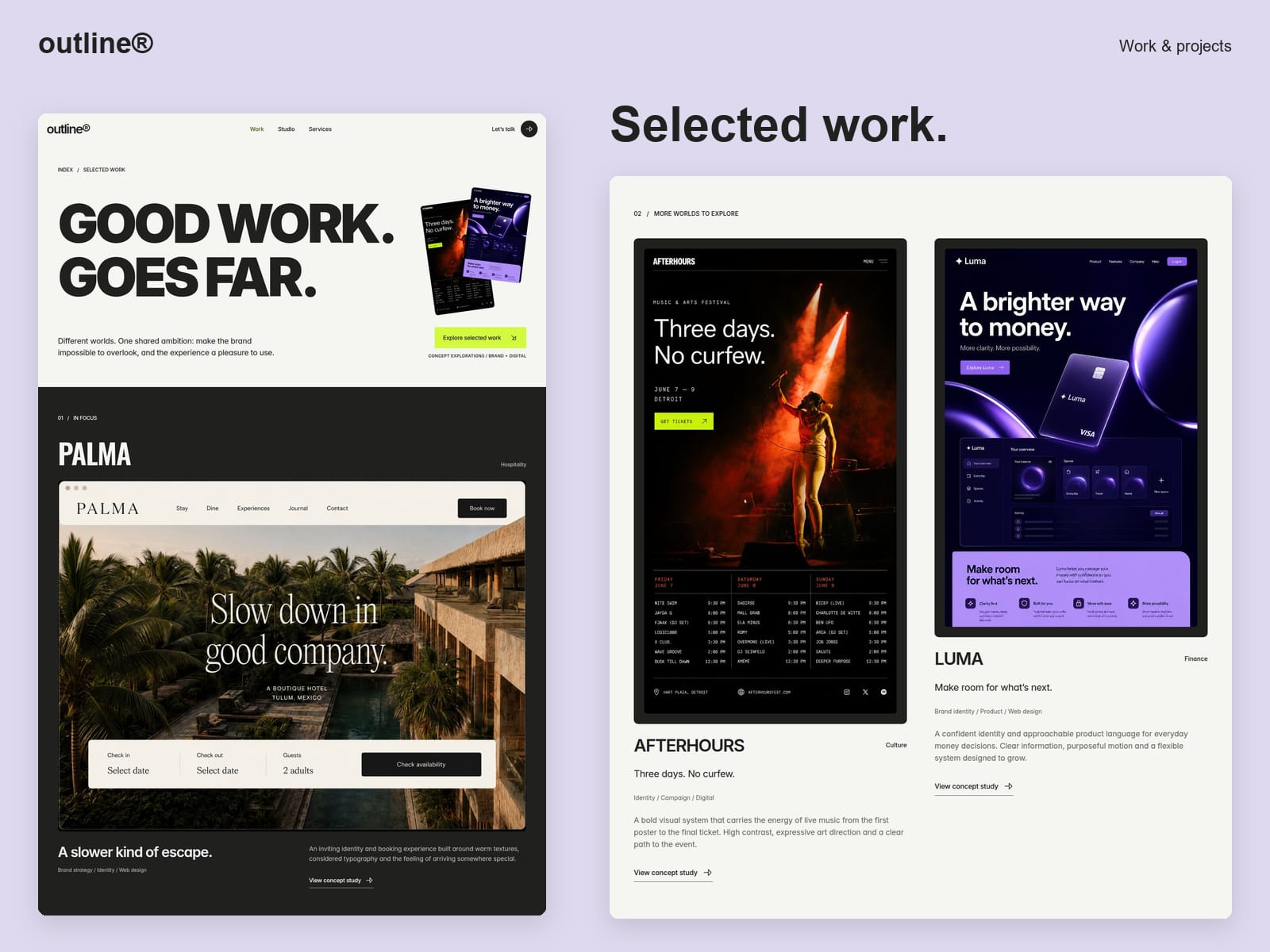Open 'Work & projects' link at top right
The width and height of the screenshot is (1270, 952).
click(x=1175, y=46)
